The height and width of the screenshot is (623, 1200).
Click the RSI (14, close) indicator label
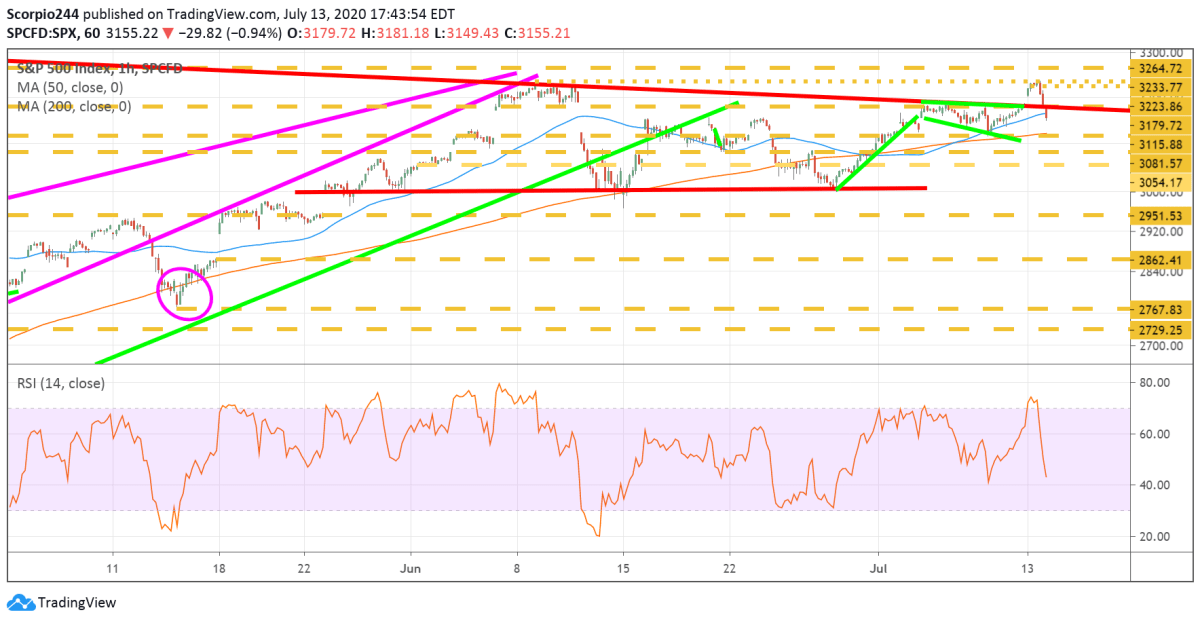(59, 382)
